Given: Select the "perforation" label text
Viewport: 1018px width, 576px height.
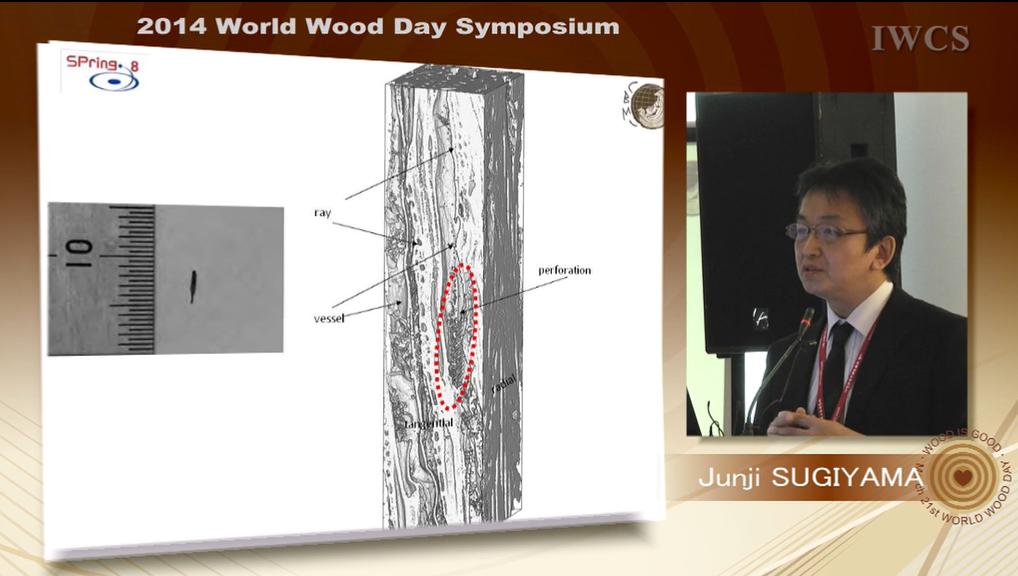Looking at the screenshot, I should pos(565,270).
